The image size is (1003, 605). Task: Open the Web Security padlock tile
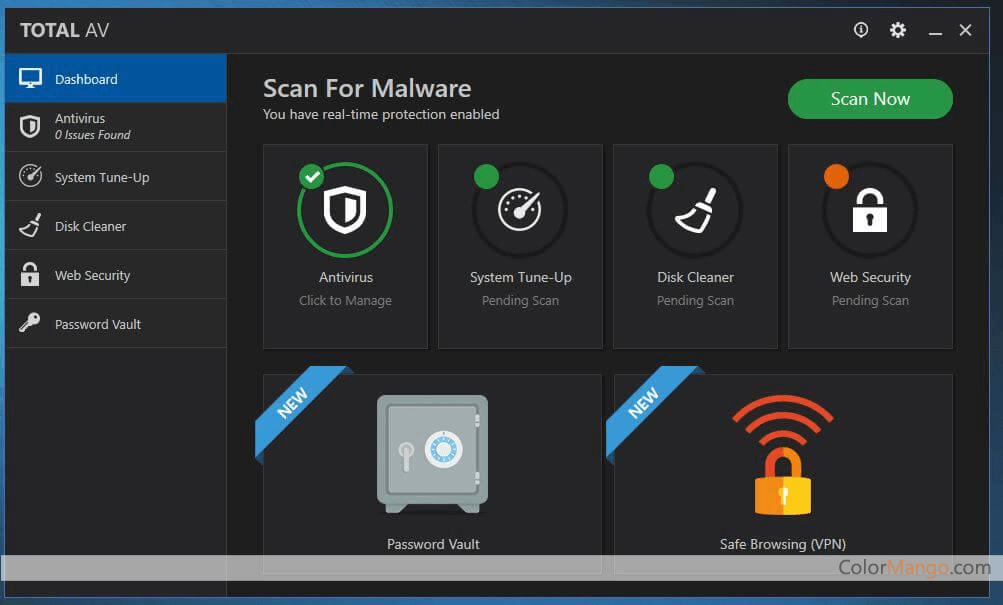(869, 212)
